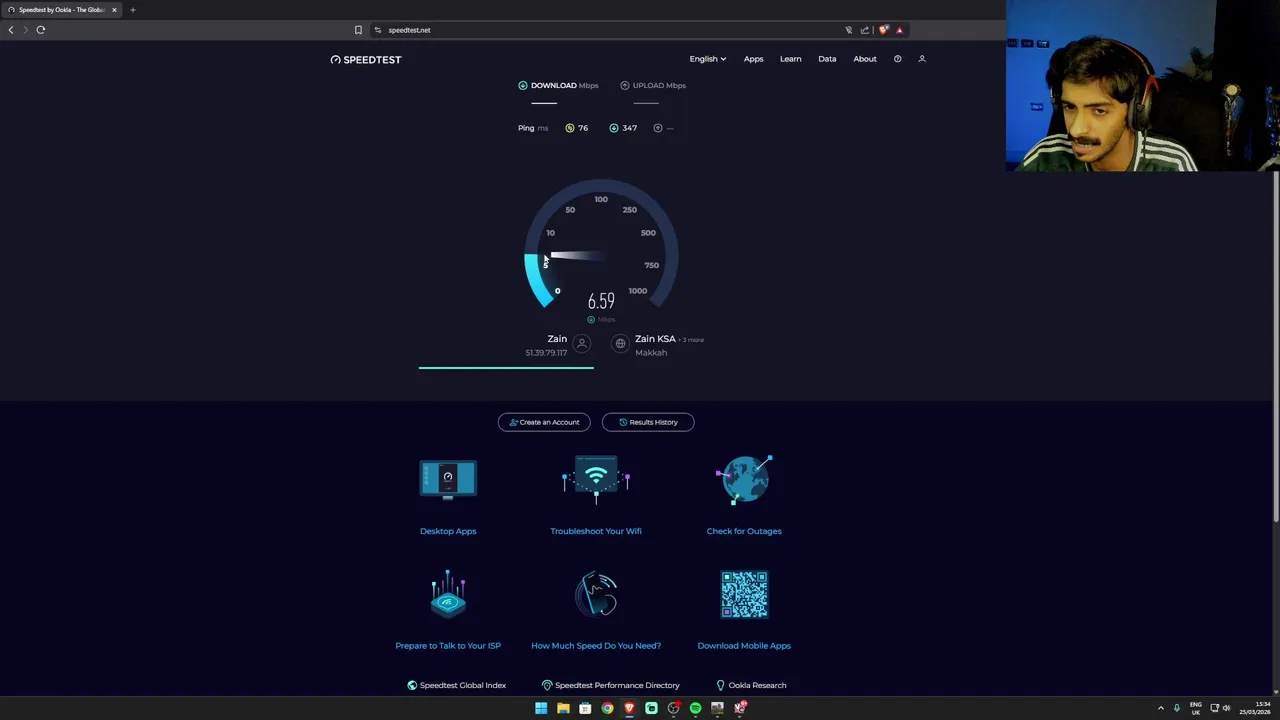Click the upload latency icon with dashes

tap(658, 128)
